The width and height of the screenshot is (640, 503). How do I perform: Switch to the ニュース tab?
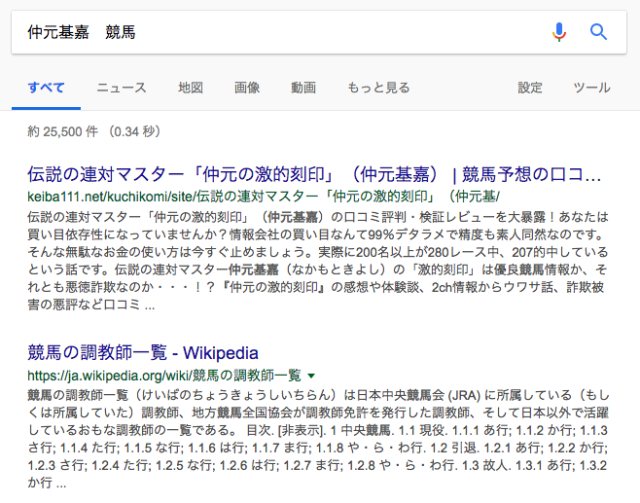[121, 88]
